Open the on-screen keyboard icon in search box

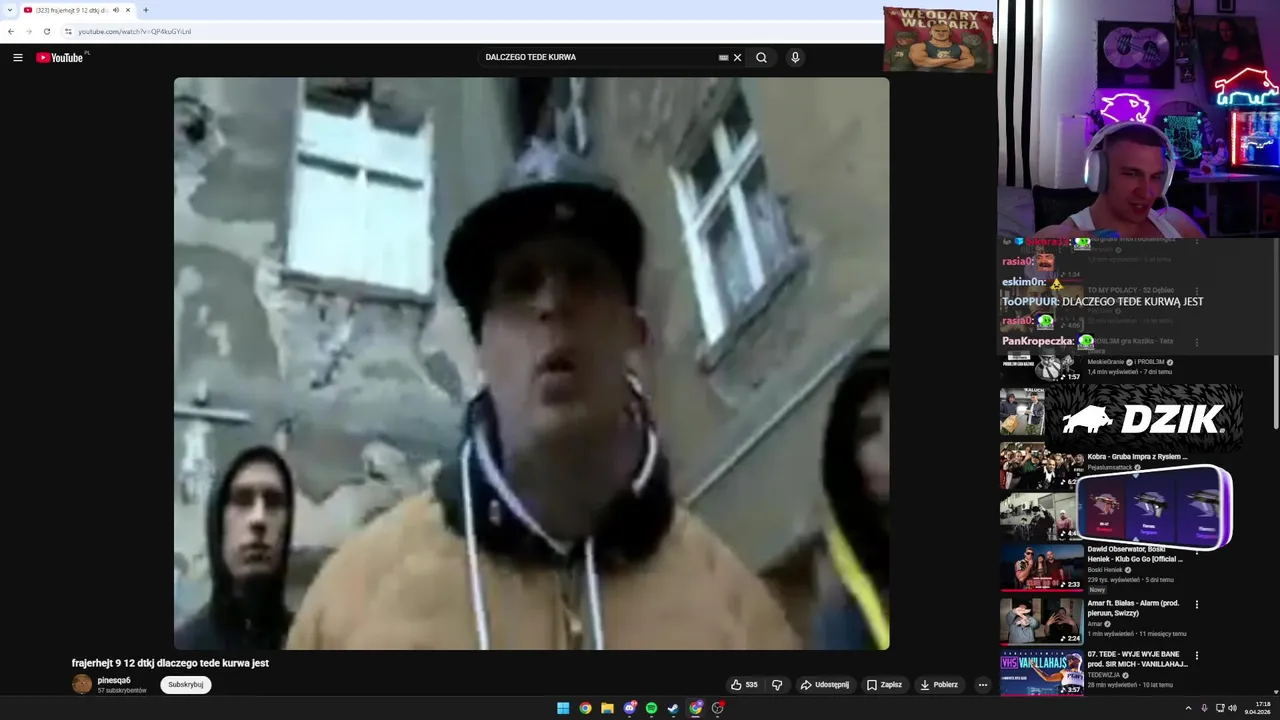click(723, 58)
